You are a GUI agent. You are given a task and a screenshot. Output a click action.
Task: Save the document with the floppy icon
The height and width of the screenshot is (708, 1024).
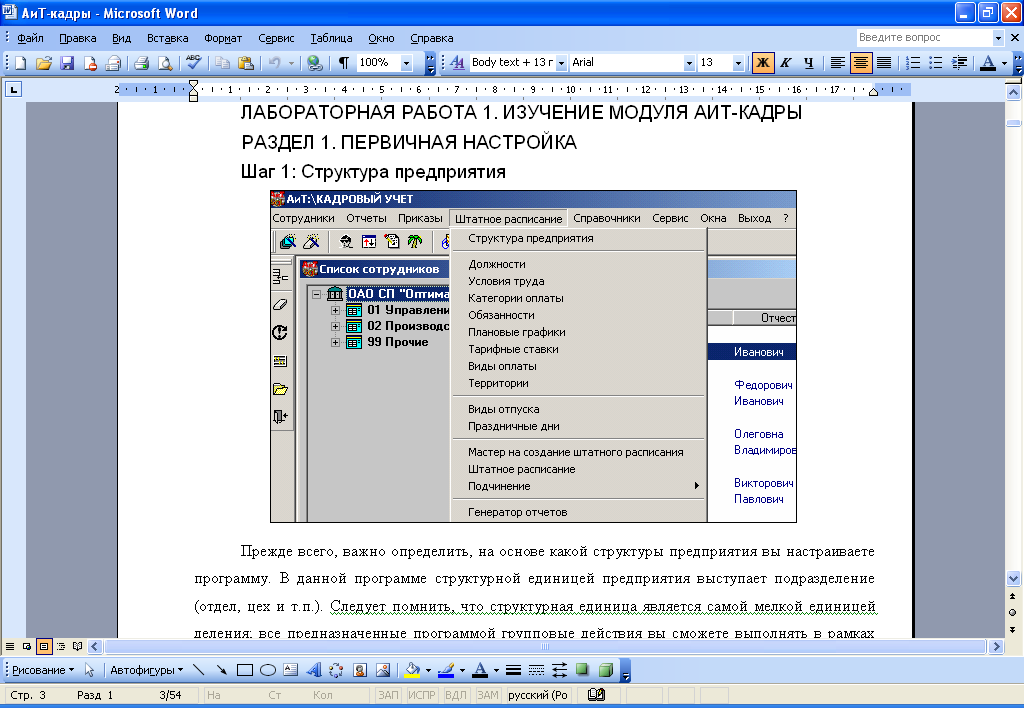pos(67,63)
